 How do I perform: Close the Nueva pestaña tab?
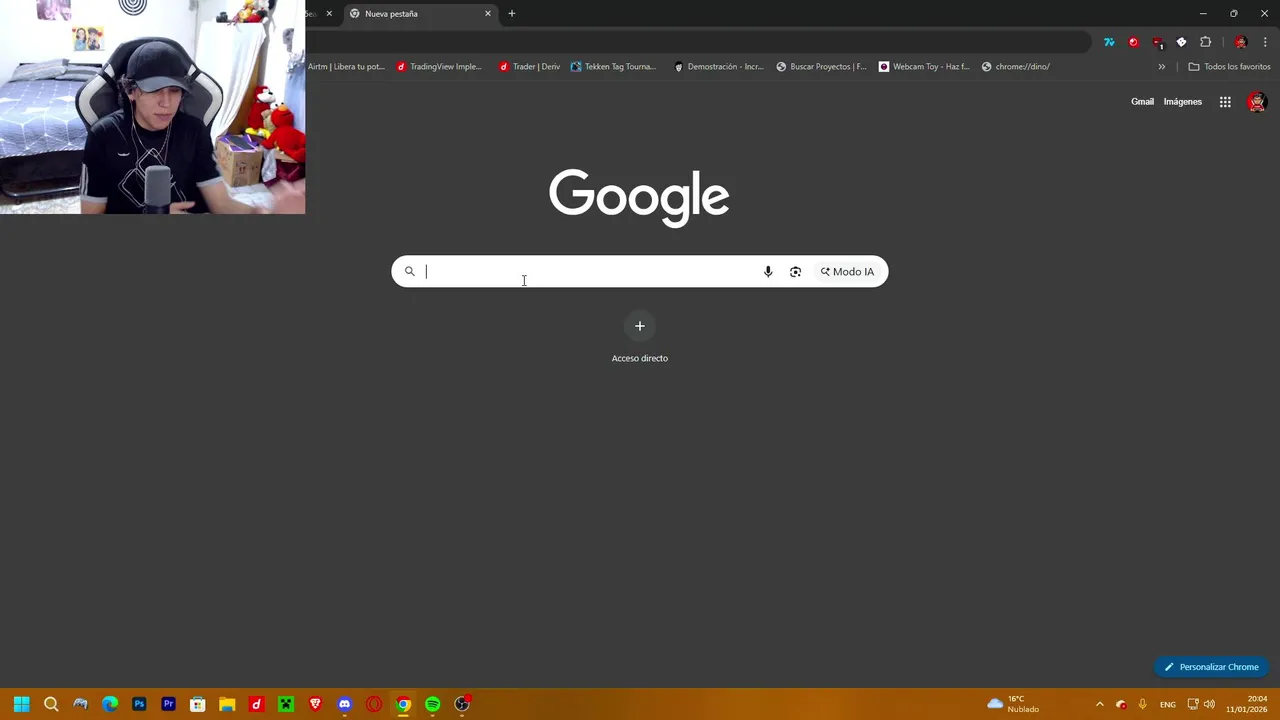click(x=488, y=14)
